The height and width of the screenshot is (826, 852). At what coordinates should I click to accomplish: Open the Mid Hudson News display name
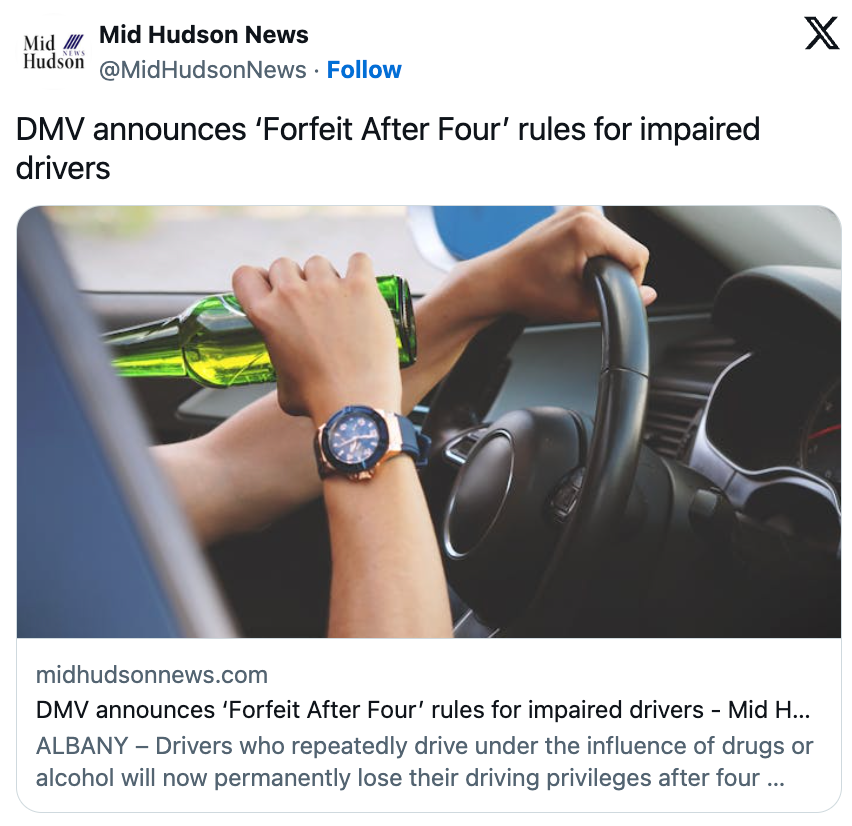[x=204, y=35]
